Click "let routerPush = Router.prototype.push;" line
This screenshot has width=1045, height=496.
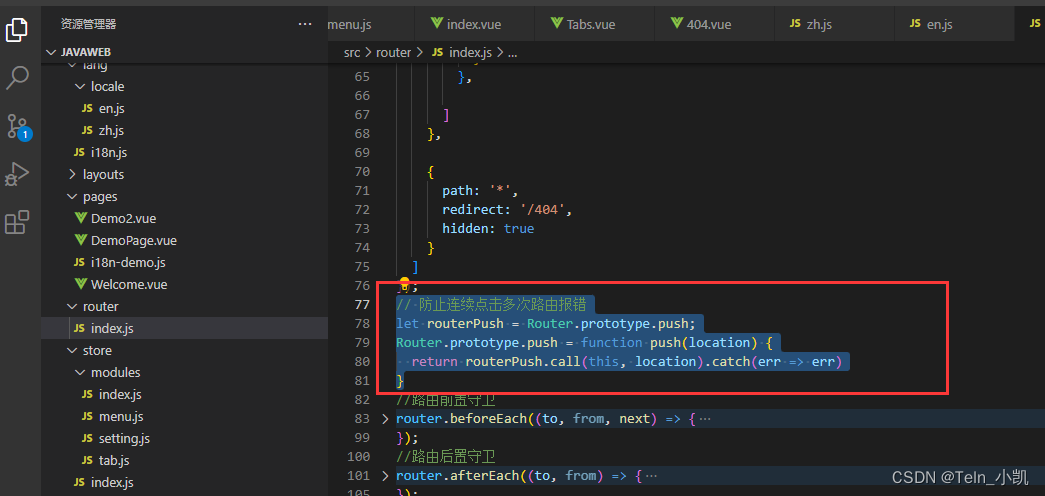[546, 324]
